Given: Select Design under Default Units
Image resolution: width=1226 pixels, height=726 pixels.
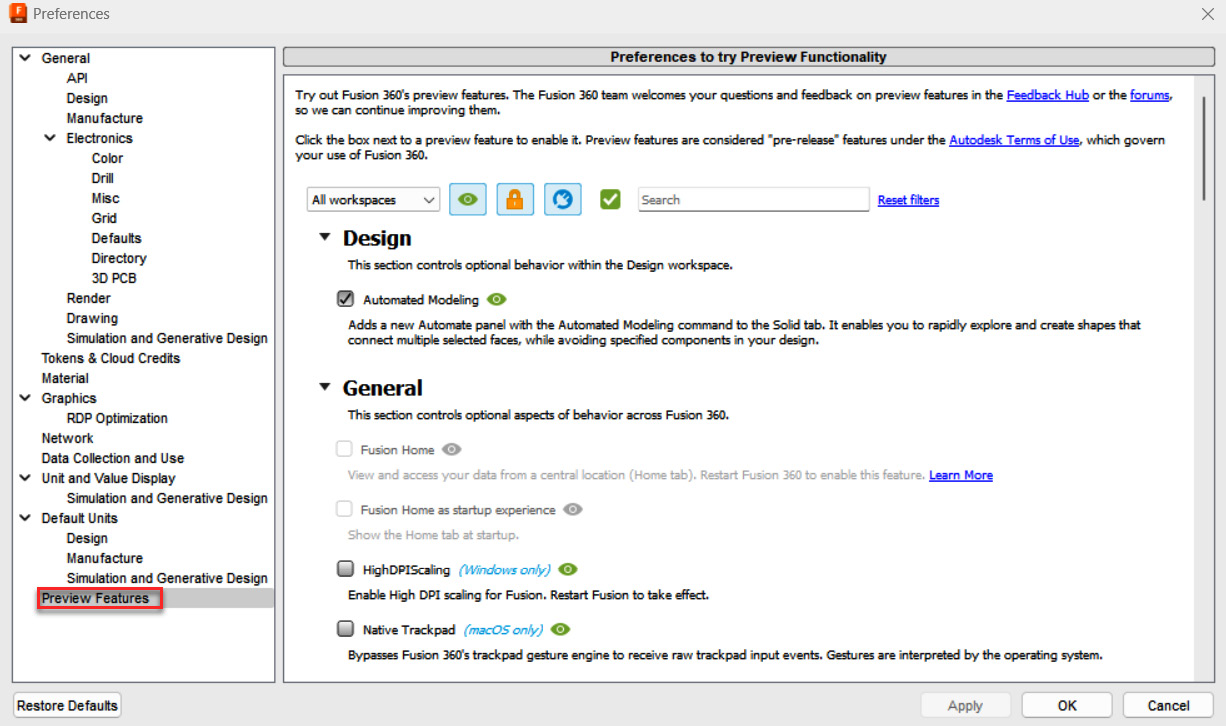Looking at the screenshot, I should (x=87, y=538).
